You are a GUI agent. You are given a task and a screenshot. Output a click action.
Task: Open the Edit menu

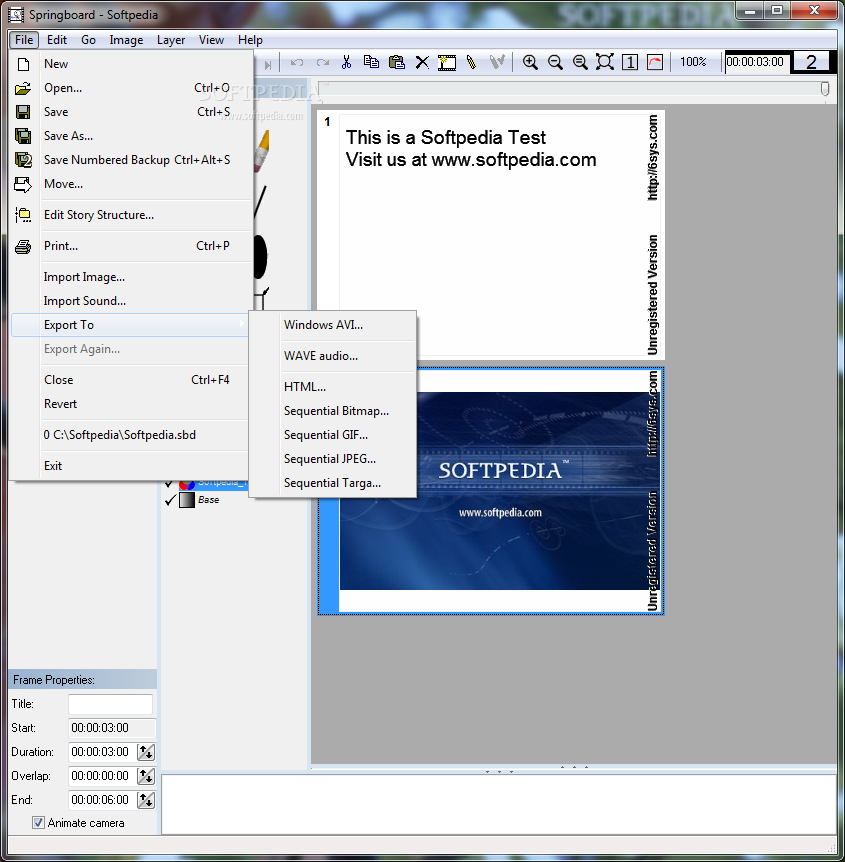click(57, 40)
